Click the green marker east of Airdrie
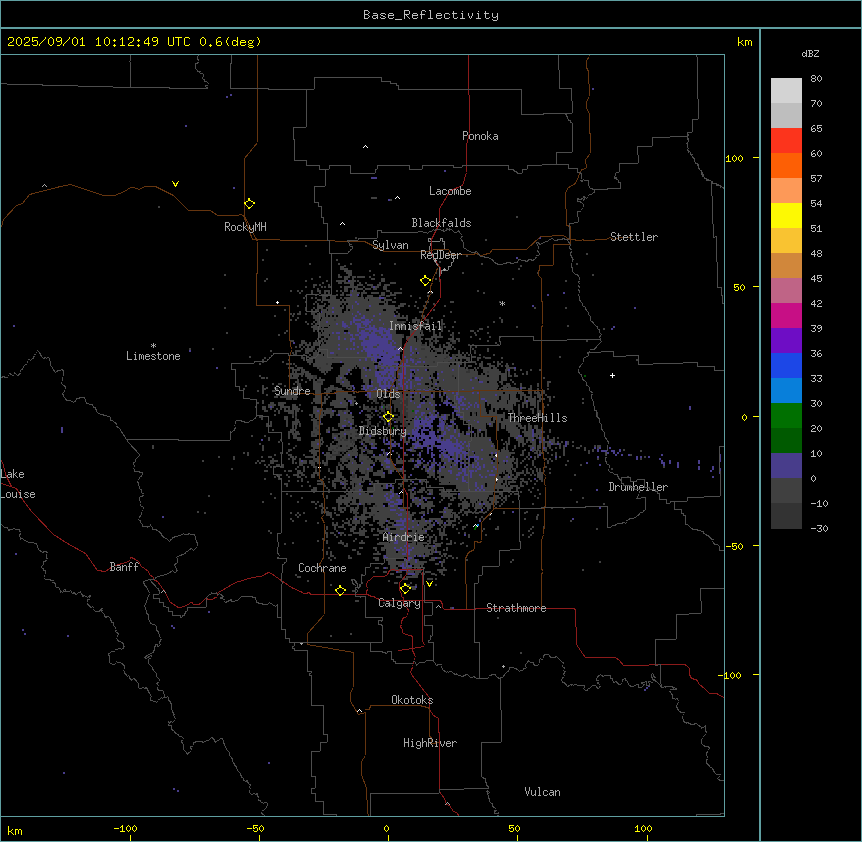This screenshot has width=862, height=842. pyautogui.click(x=476, y=526)
